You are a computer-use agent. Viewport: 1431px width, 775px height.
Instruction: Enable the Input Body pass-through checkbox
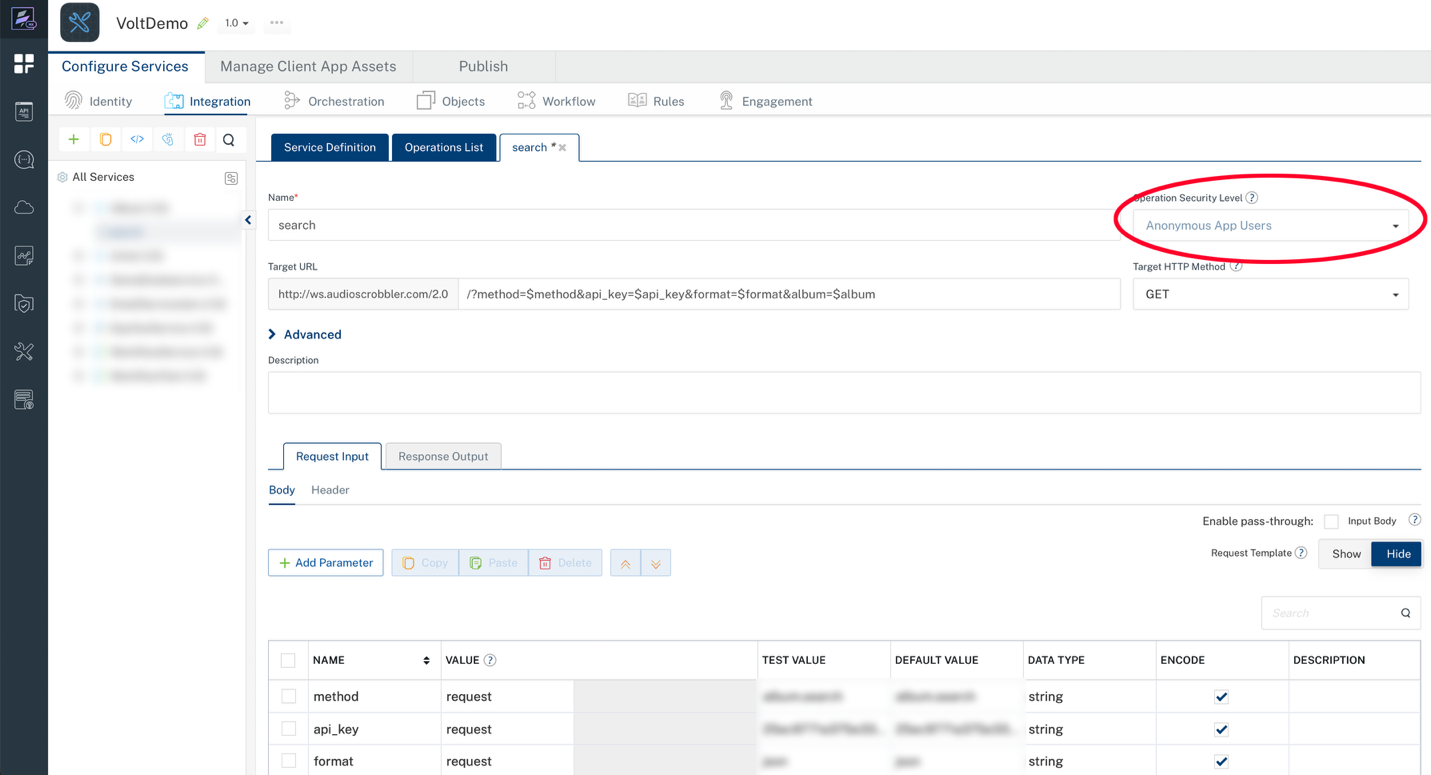[1331, 521]
